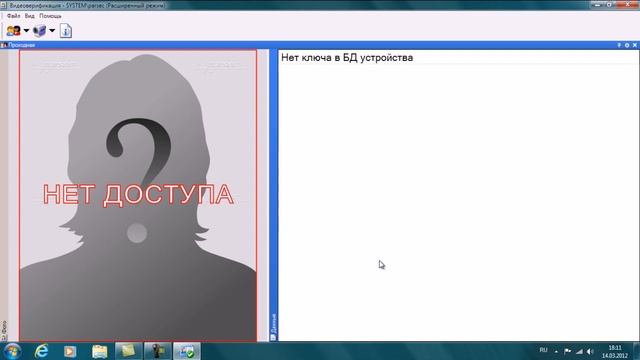Image resolution: width=640 pixels, height=360 pixels.
Task: Switch to the camera device taskbar app
Action: coord(158,351)
